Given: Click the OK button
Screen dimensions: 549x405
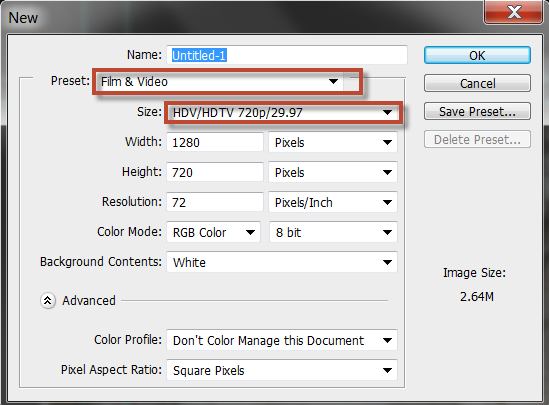Looking at the screenshot, I should click(477, 55).
